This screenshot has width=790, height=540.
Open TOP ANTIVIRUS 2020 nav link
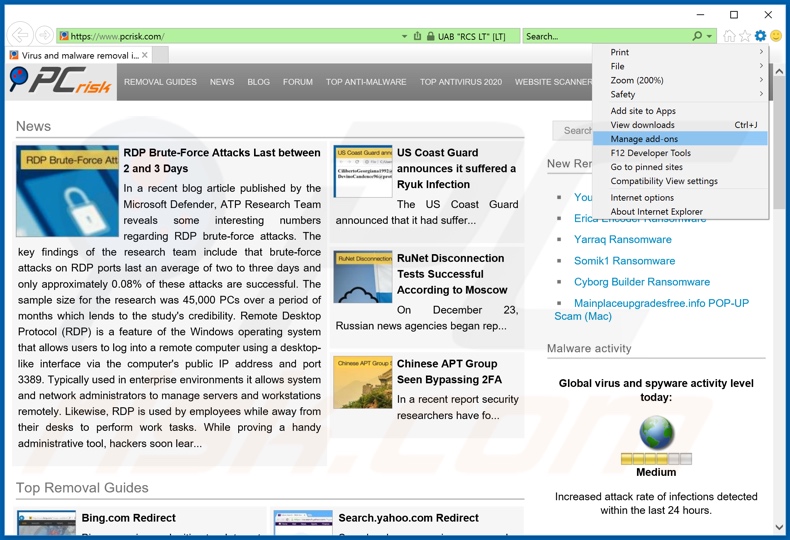point(461,82)
